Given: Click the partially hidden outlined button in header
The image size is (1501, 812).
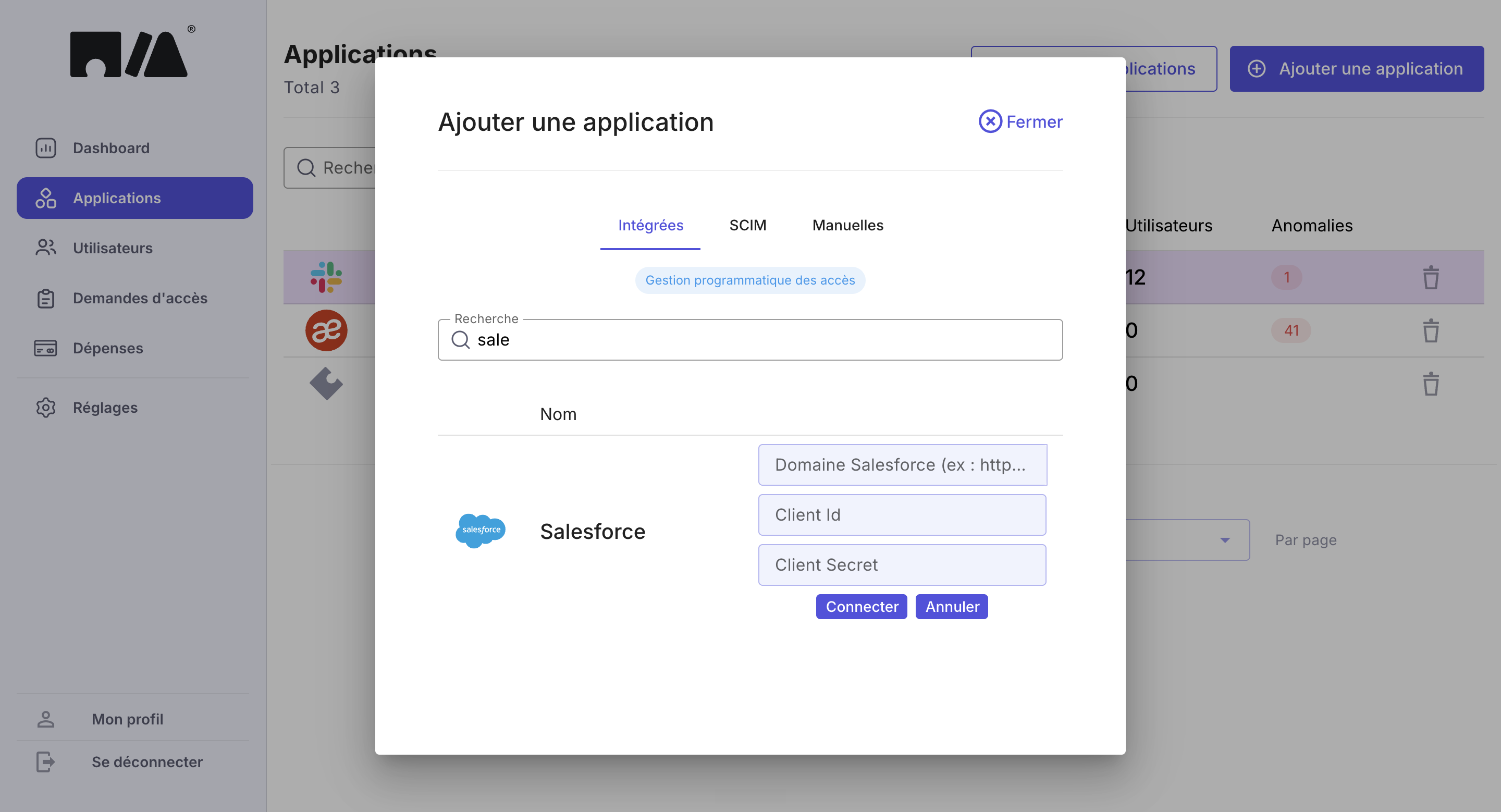Looking at the screenshot, I should click(x=1171, y=69).
